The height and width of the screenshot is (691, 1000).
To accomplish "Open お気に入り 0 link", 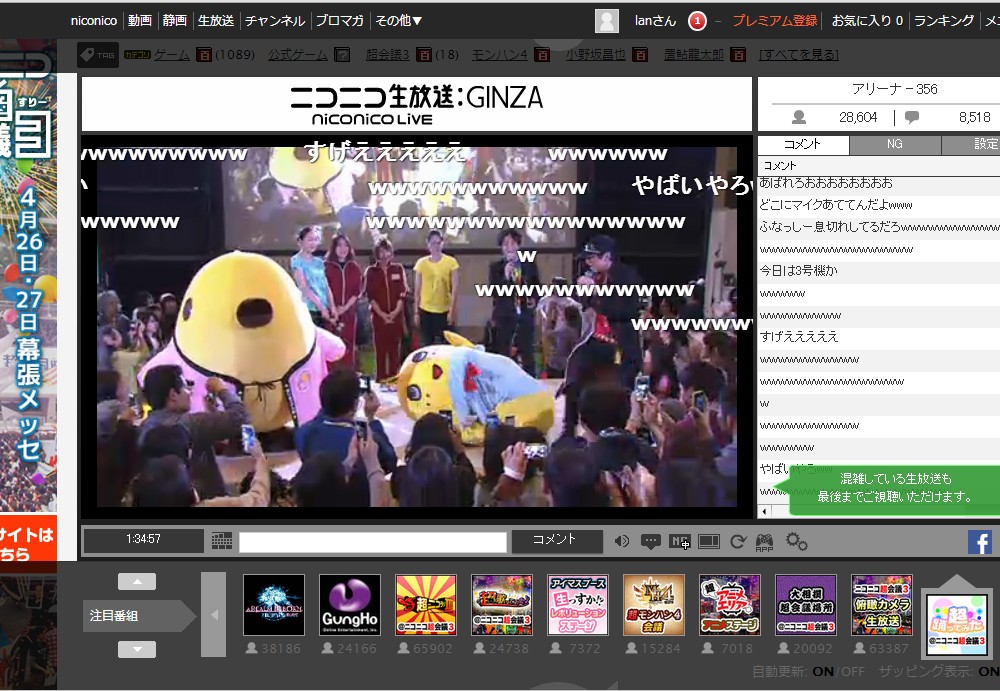I will (x=867, y=20).
